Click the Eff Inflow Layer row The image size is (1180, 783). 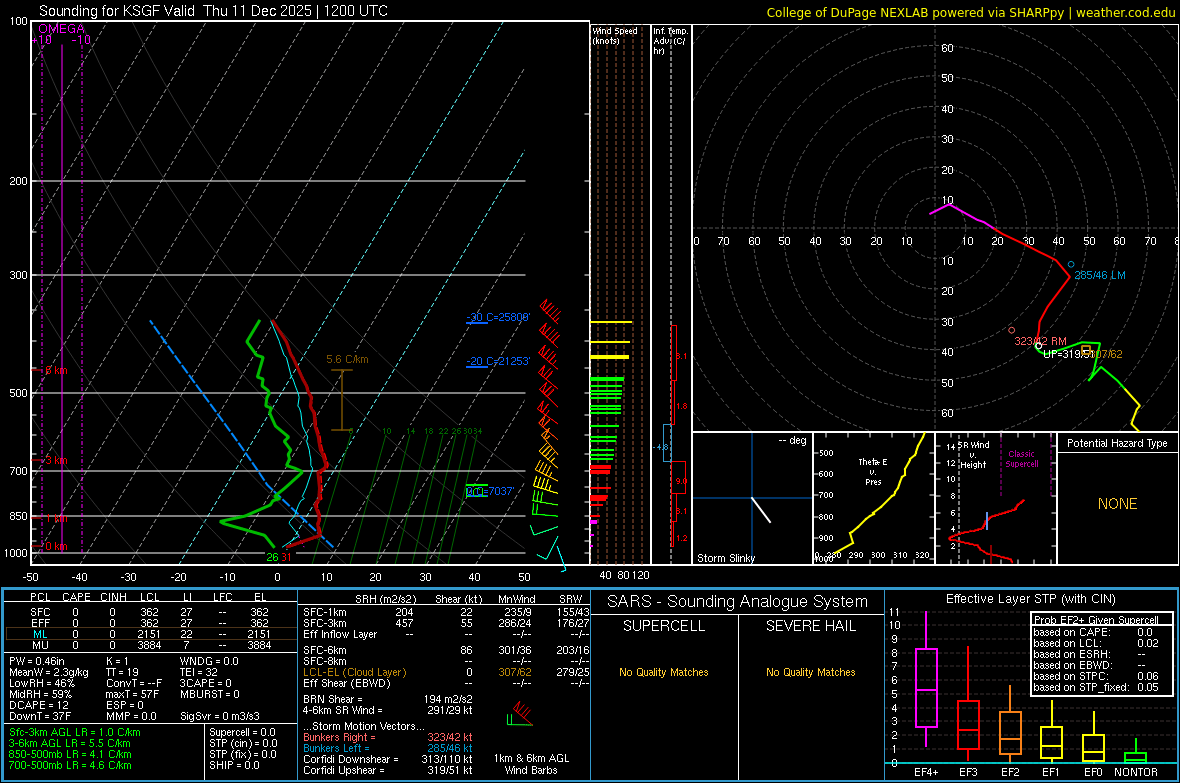pos(445,634)
